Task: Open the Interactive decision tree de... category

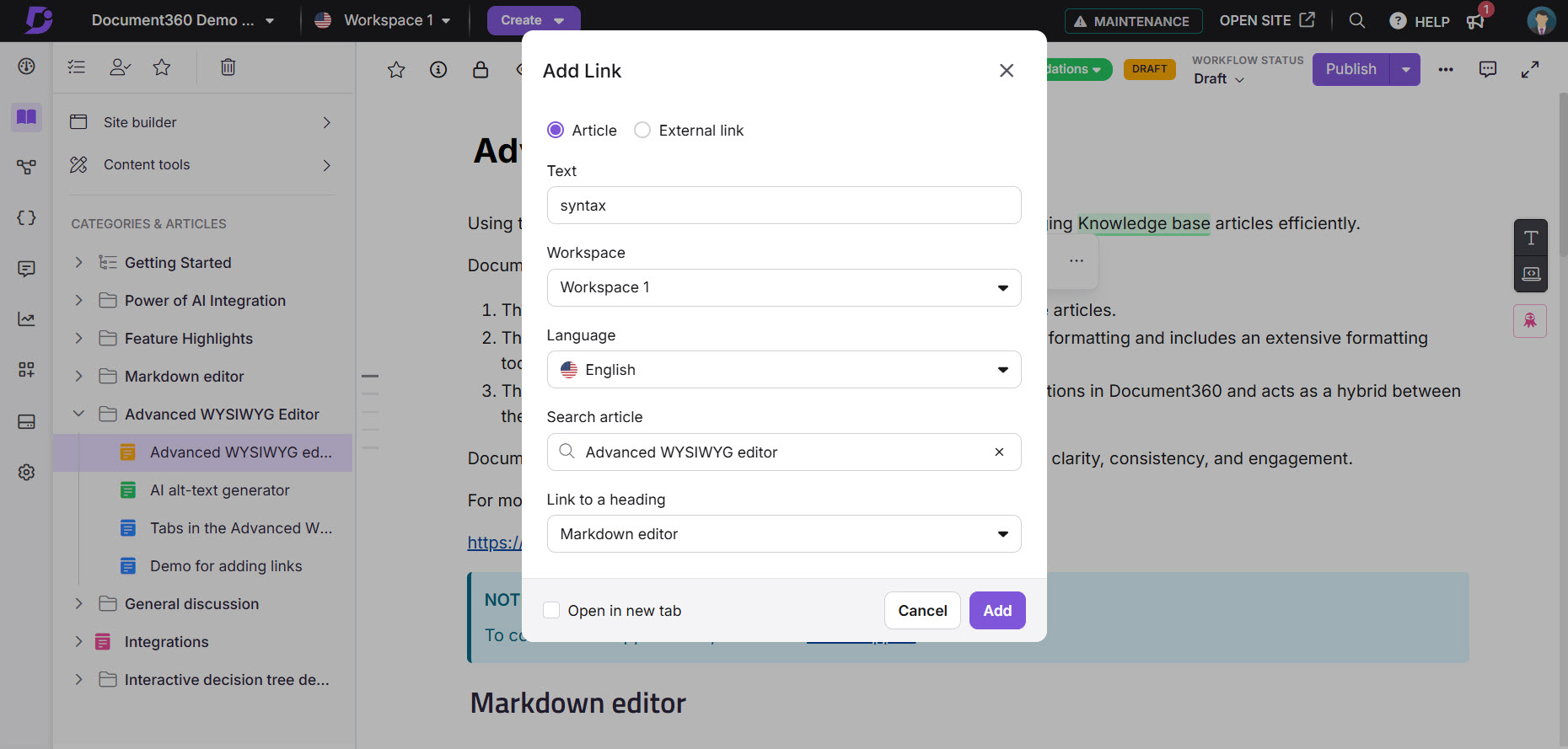Action: click(227, 680)
